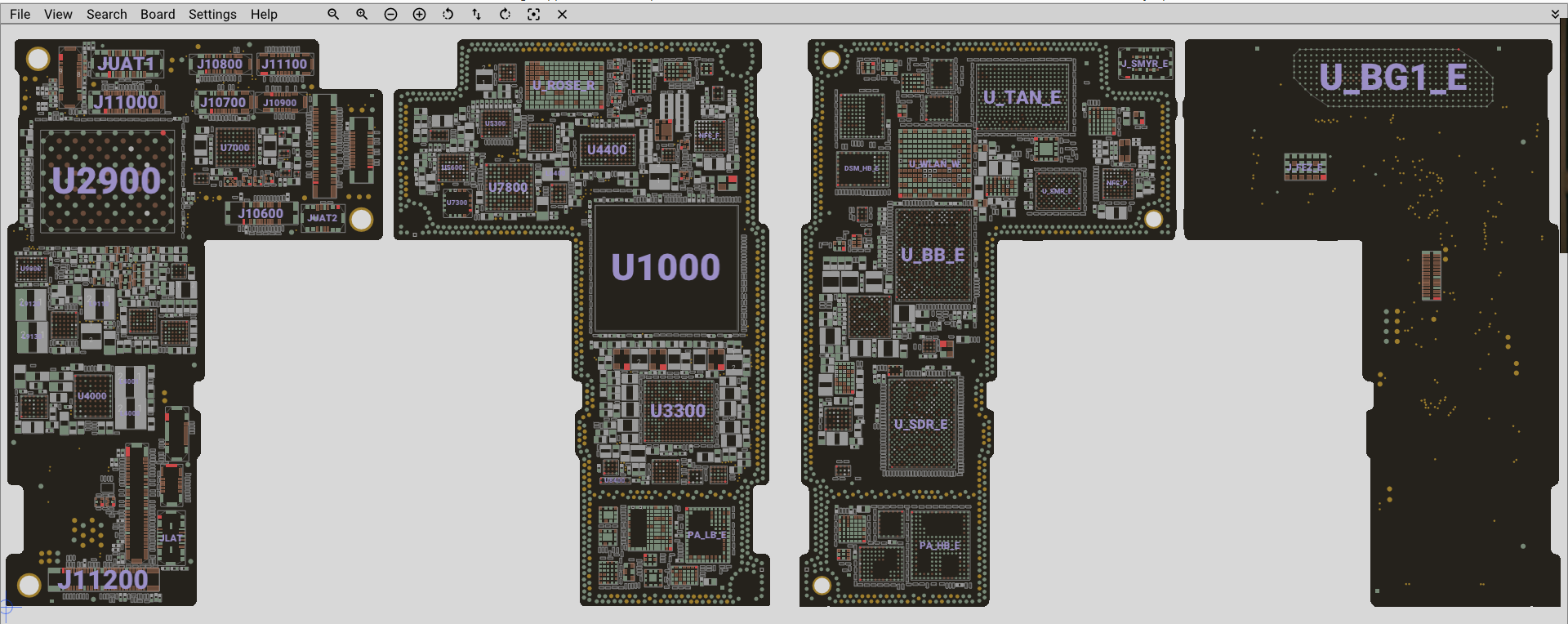
Task: Click the center-view focus icon
Action: [x=533, y=14]
